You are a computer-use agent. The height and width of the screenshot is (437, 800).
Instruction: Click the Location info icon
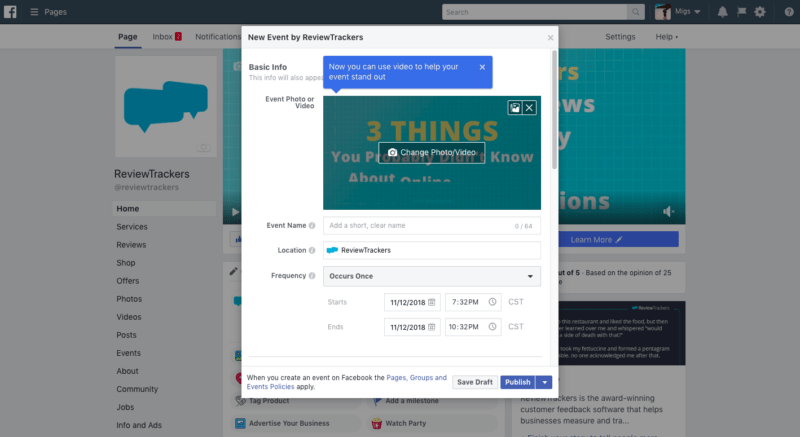(x=312, y=250)
